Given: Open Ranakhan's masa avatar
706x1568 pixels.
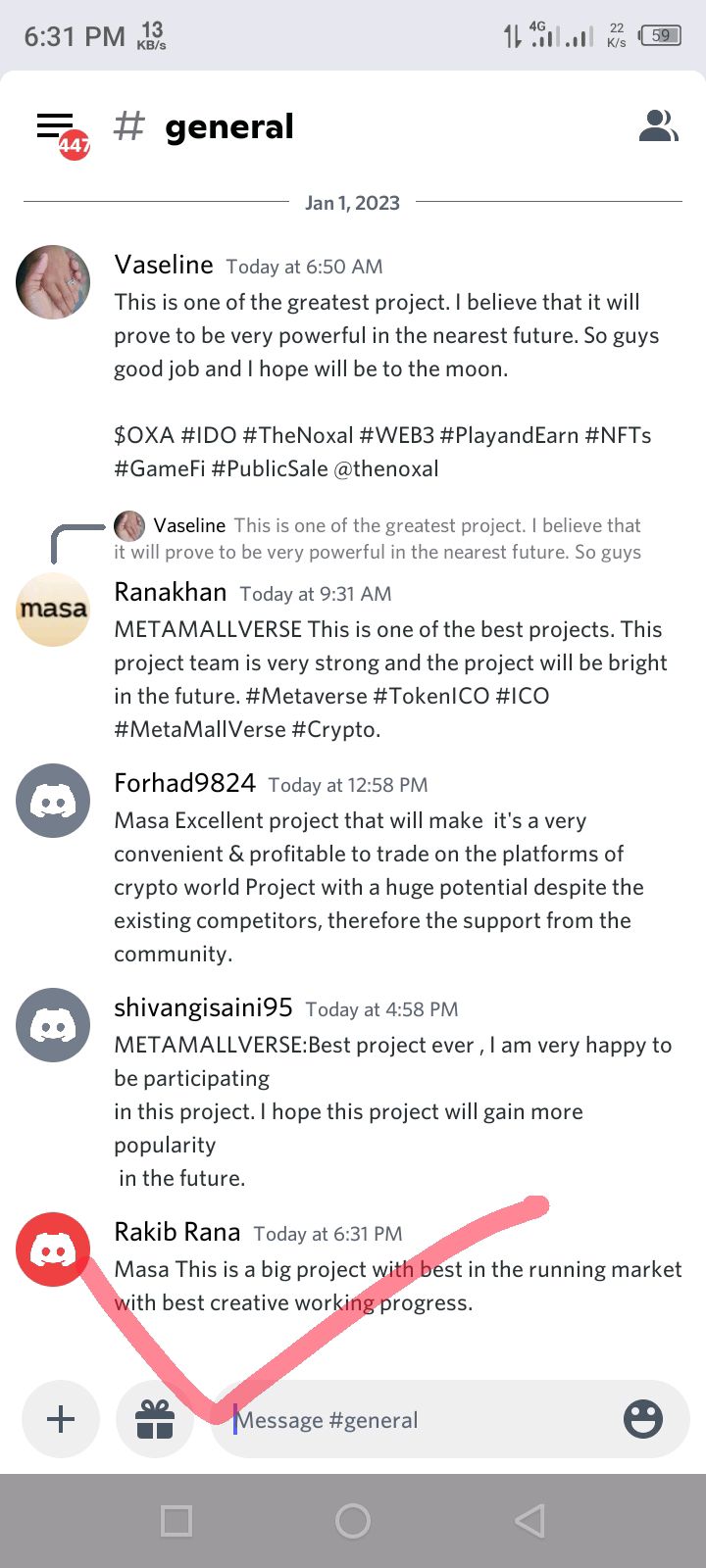Looking at the screenshot, I should [x=53, y=610].
